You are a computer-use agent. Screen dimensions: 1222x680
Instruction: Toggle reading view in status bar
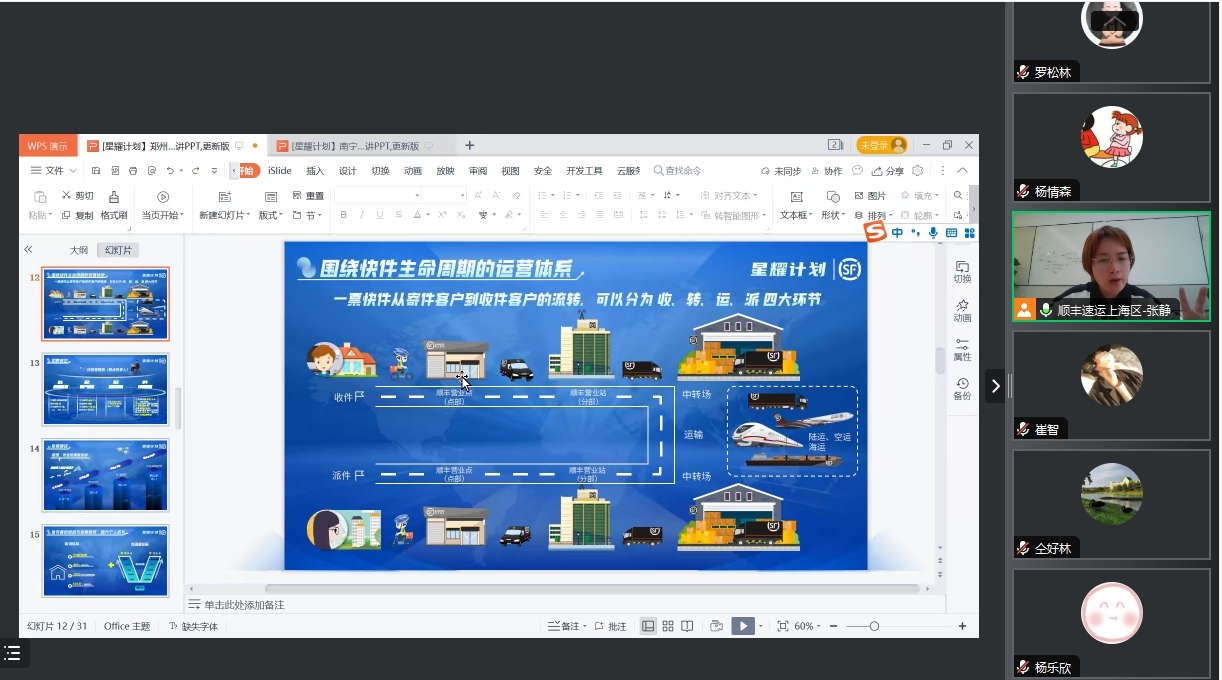(687, 626)
